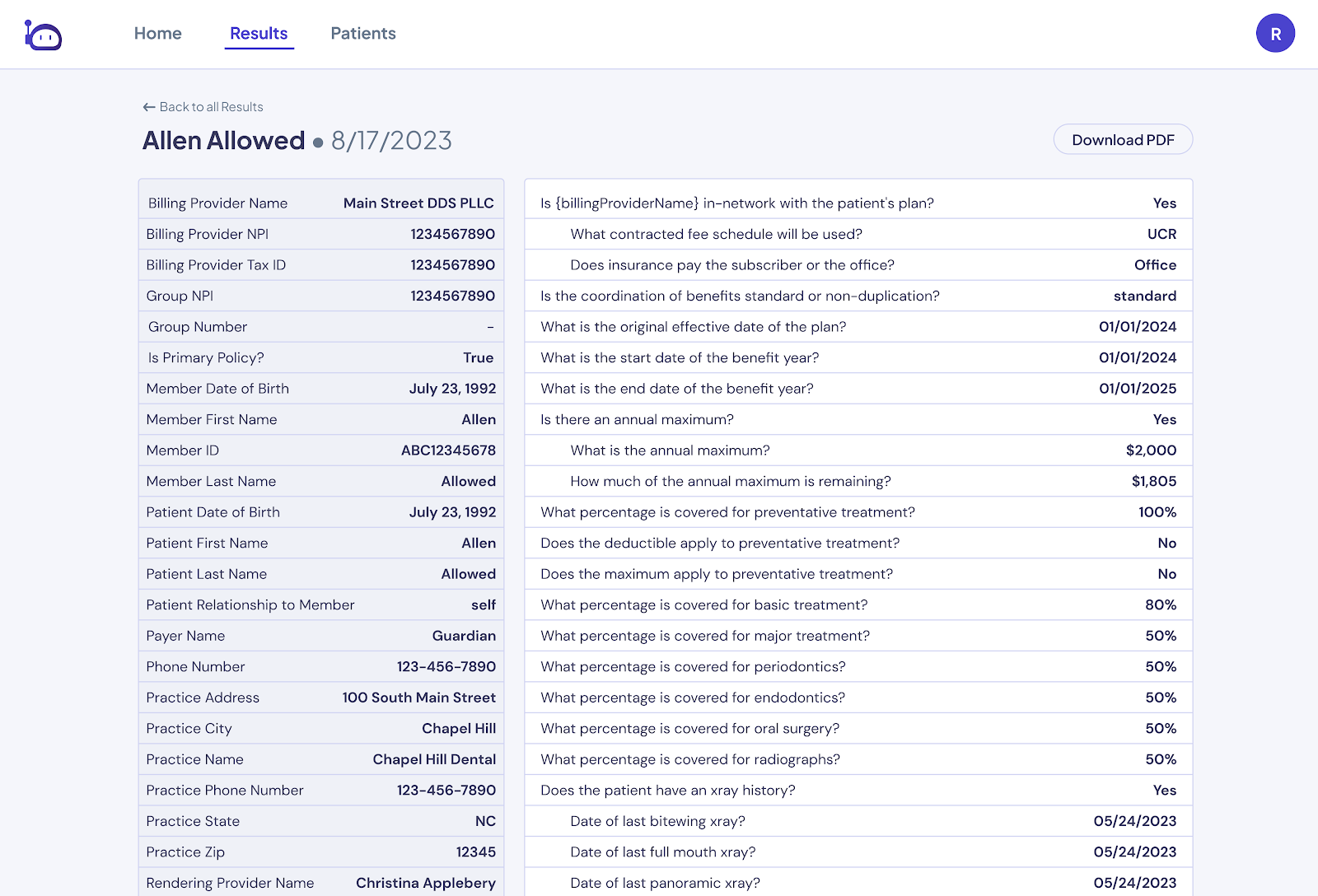The image size is (1318, 896).
Task: Click the Patient Last Name label
Action: click(x=207, y=574)
